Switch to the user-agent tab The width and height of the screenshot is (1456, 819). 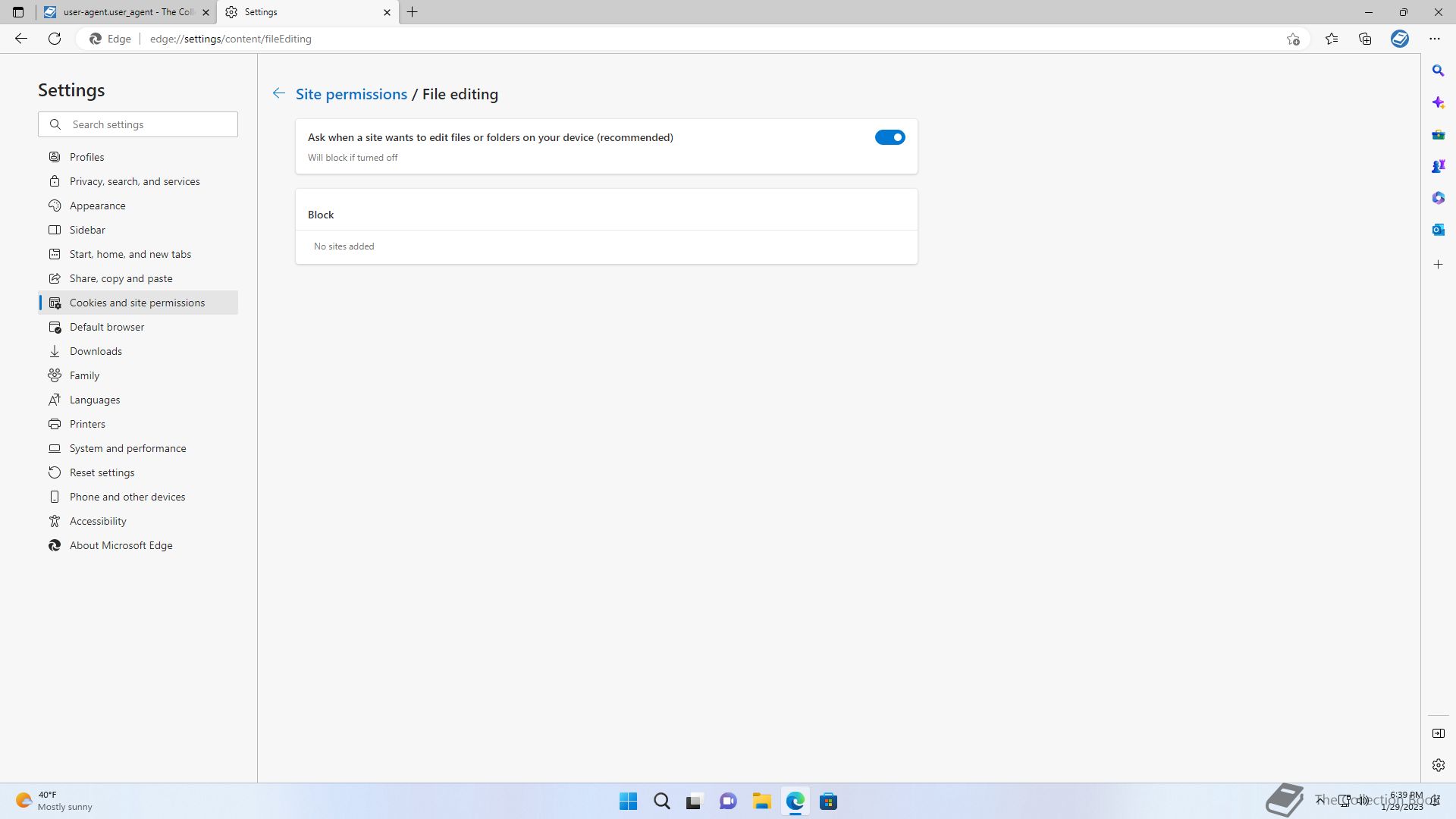click(x=127, y=12)
